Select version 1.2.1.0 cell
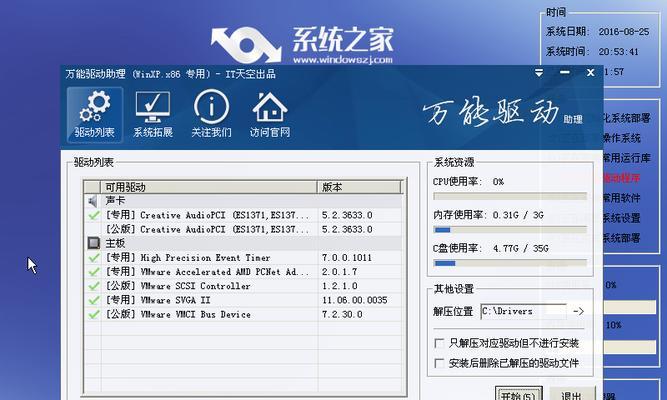Viewport: 667px width, 400px height. click(x=339, y=286)
